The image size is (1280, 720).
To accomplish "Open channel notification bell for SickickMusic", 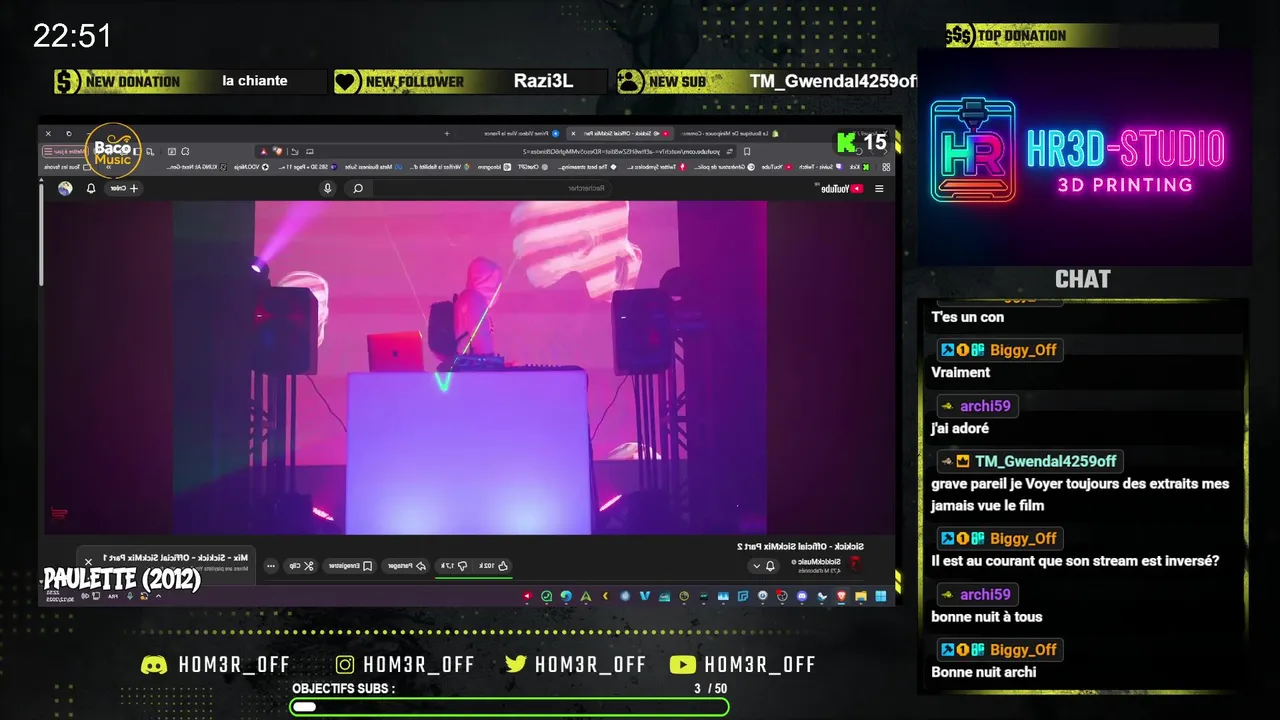I will [770, 566].
